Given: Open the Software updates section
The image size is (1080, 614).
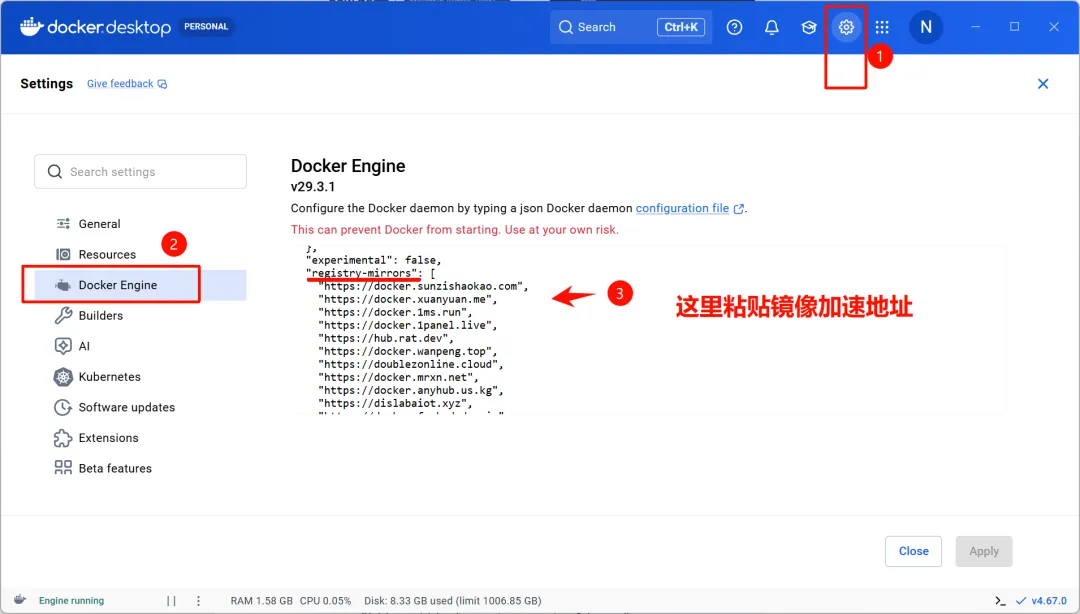Looking at the screenshot, I should pyautogui.click(x=141, y=407).
